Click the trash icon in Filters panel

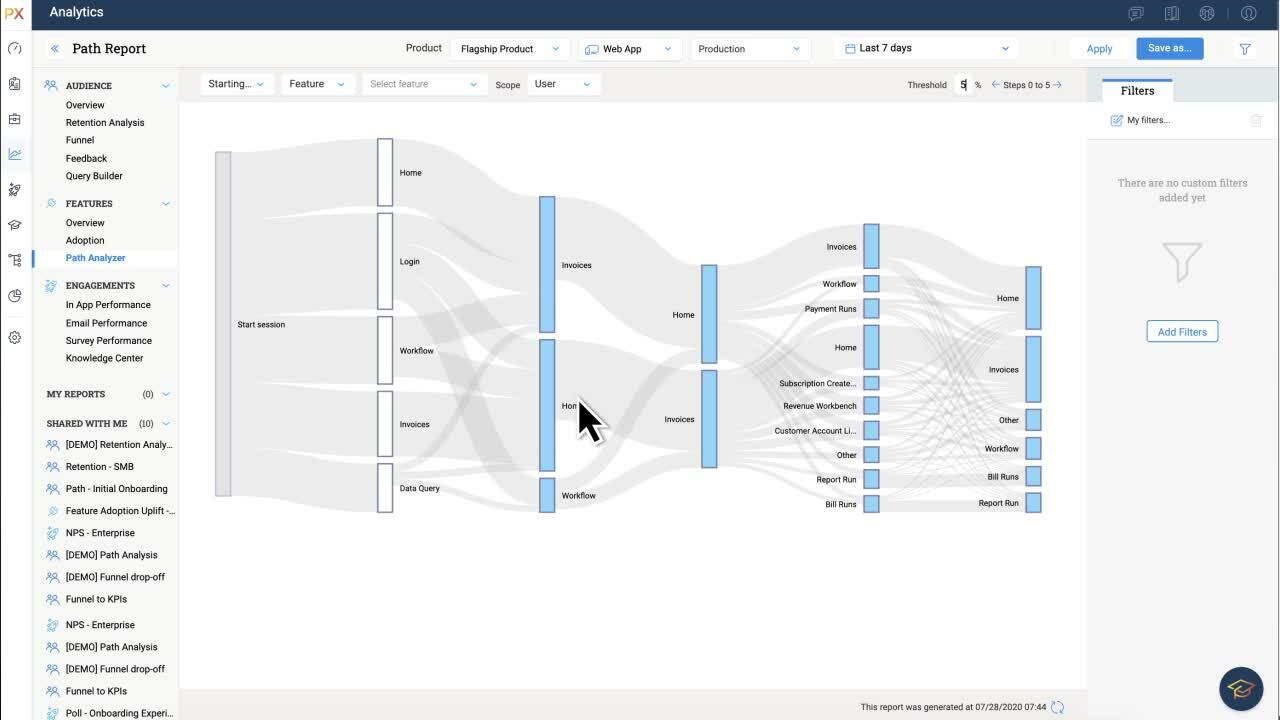click(x=1256, y=120)
